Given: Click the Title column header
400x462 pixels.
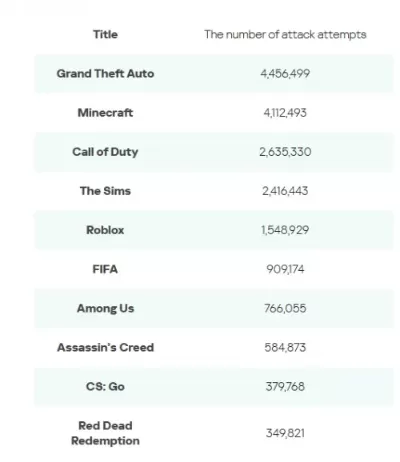Looking at the screenshot, I should [105, 34].
